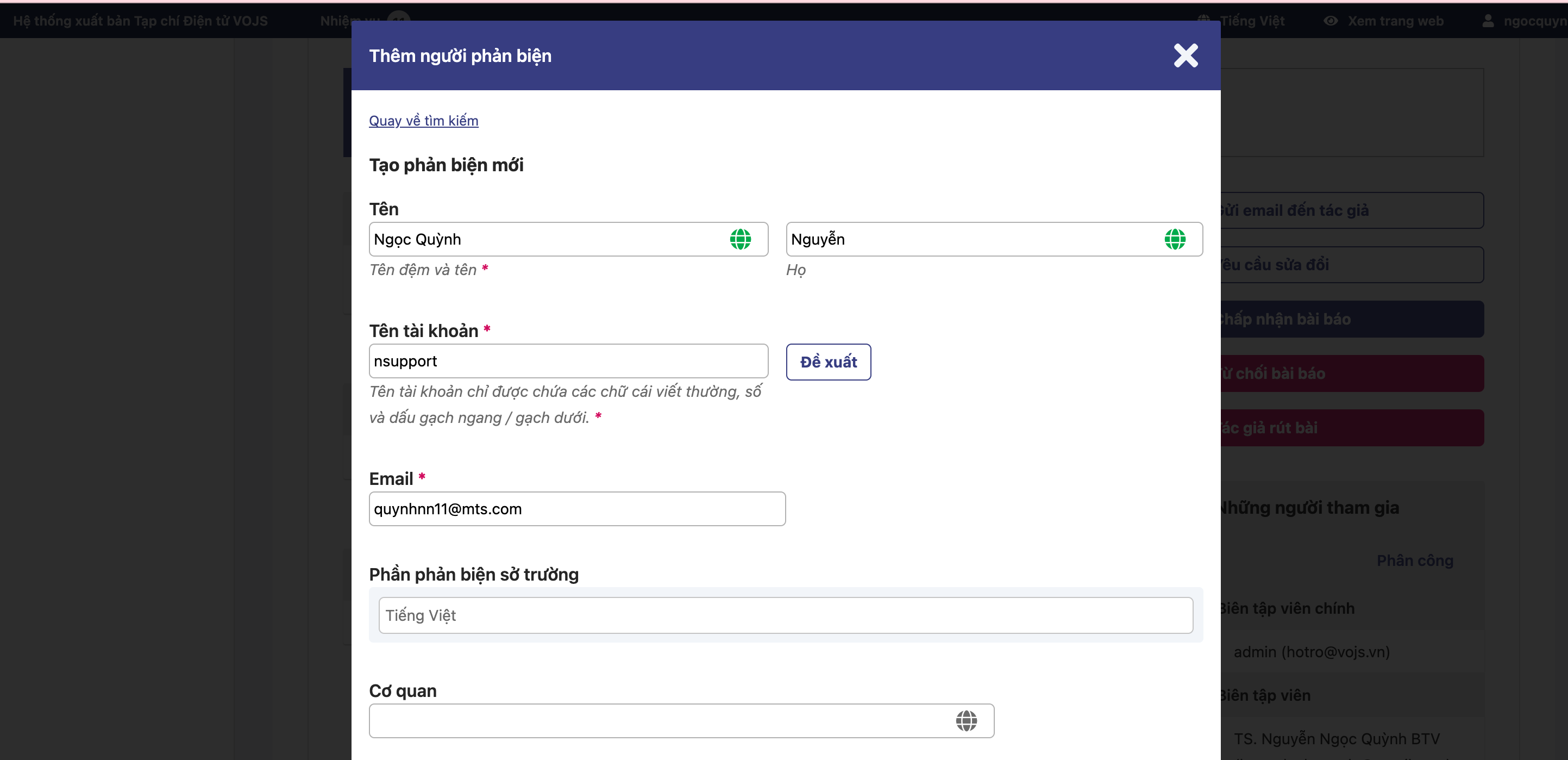This screenshot has width=1568, height=760.
Task: Focus the Cơ quan input field
Action: point(681,721)
